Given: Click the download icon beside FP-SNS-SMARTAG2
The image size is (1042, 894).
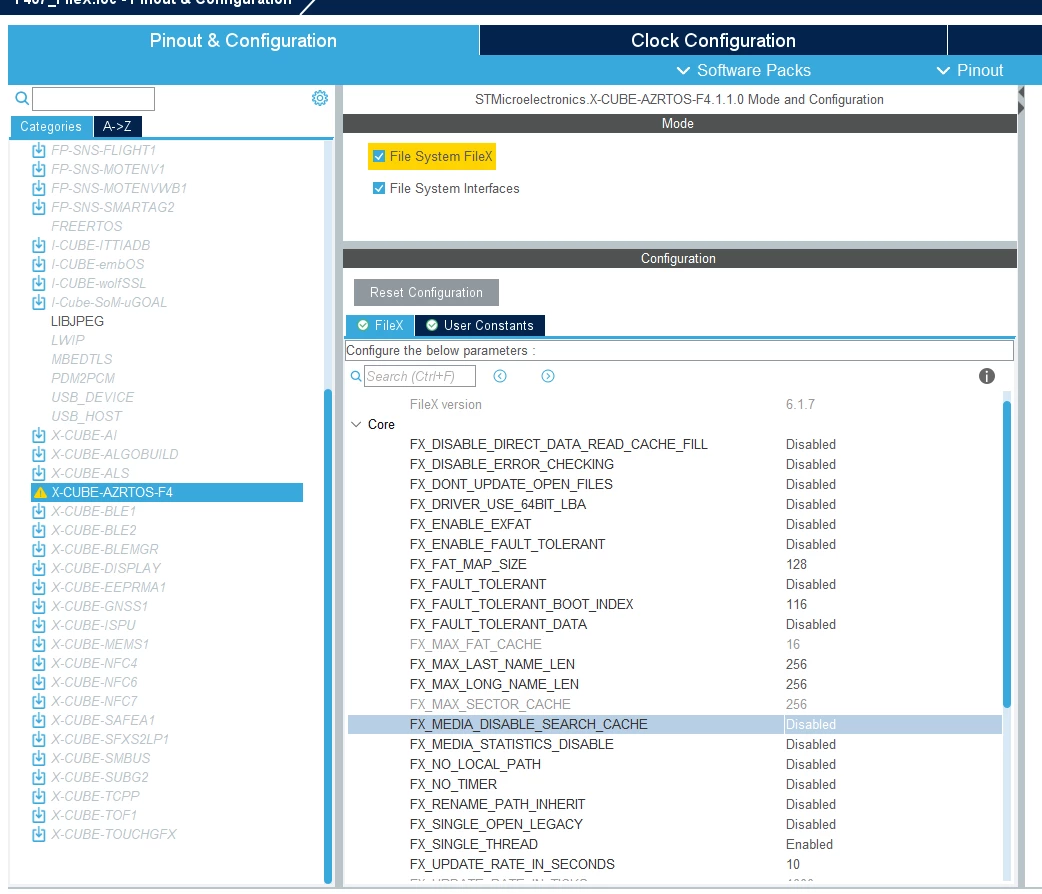Looking at the screenshot, I should click(39, 207).
